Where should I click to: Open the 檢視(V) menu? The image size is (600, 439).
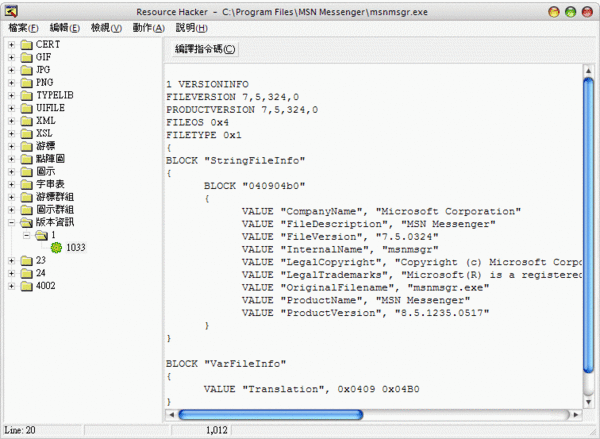[106, 28]
